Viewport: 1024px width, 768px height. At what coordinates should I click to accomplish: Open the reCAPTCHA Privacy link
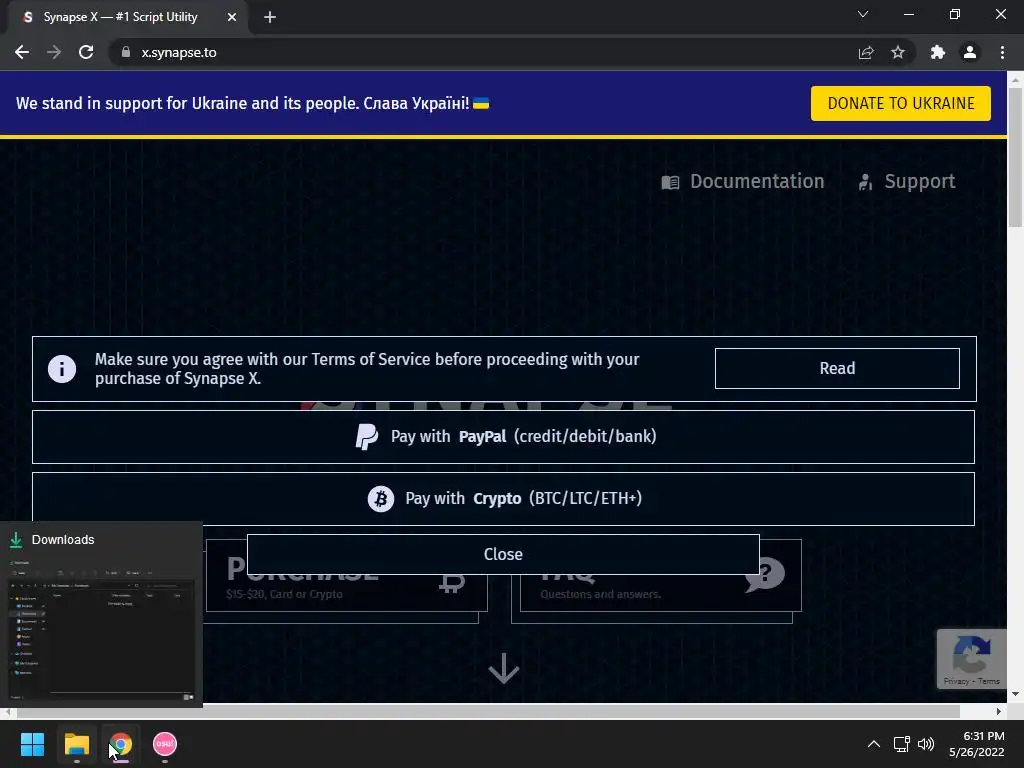click(x=956, y=681)
